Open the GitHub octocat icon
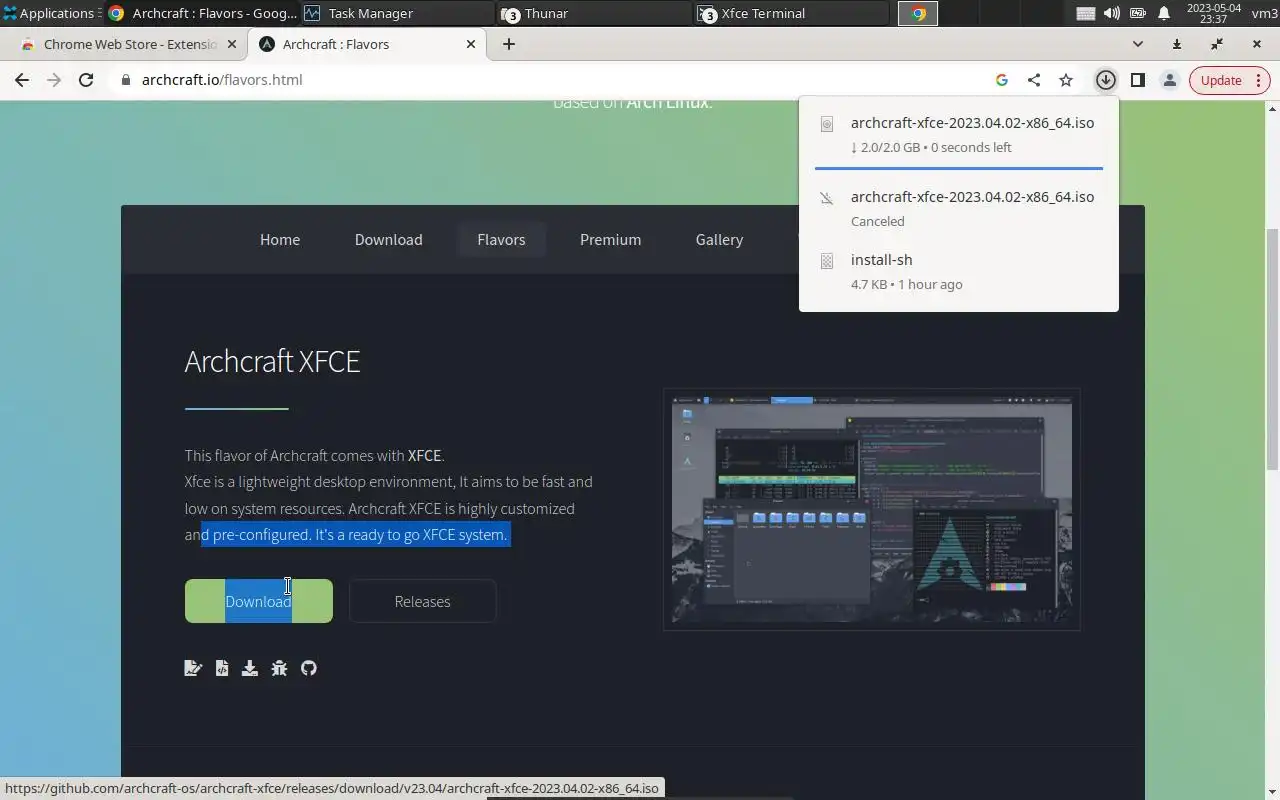Image resolution: width=1280 pixels, height=800 pixels. tap(309, 668)
